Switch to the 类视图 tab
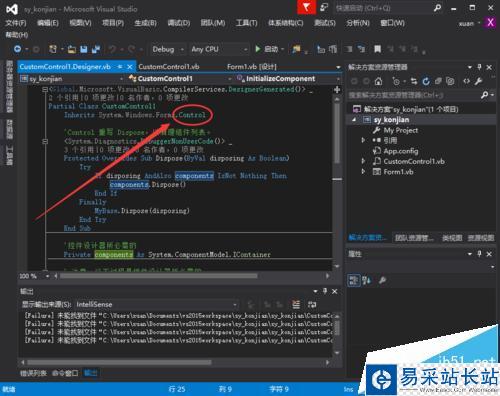Screen dimensions: 500x396 coord(452,238)
